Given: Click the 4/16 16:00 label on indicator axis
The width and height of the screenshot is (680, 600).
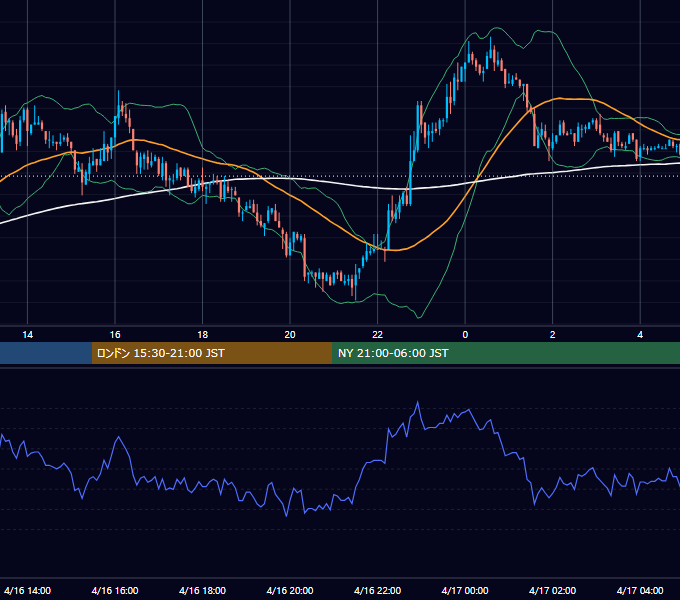Looking at the screenshot, I should click(x=115, y=590).
